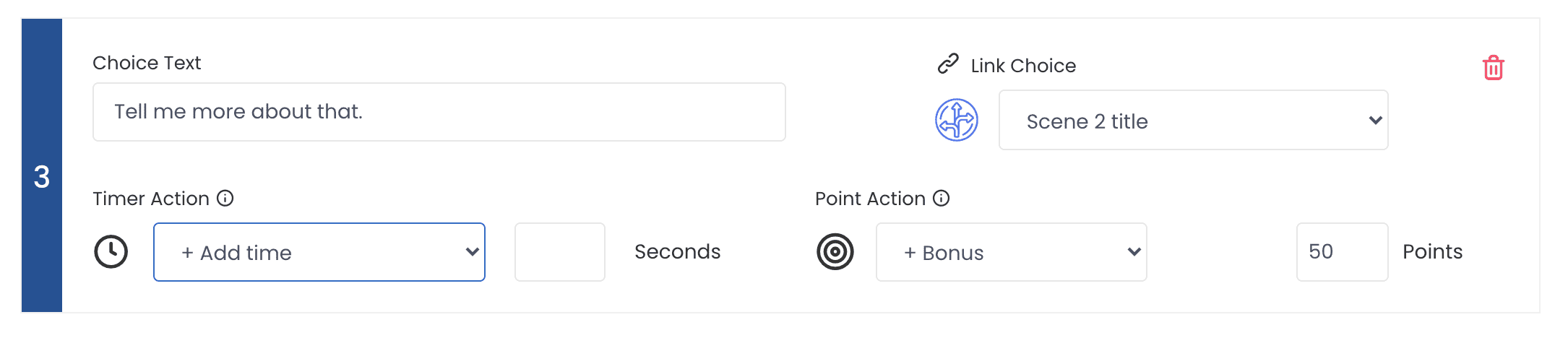The image size is (1568, 338).
Task: Click the Timer Action label text
Action: pos(151,199)
